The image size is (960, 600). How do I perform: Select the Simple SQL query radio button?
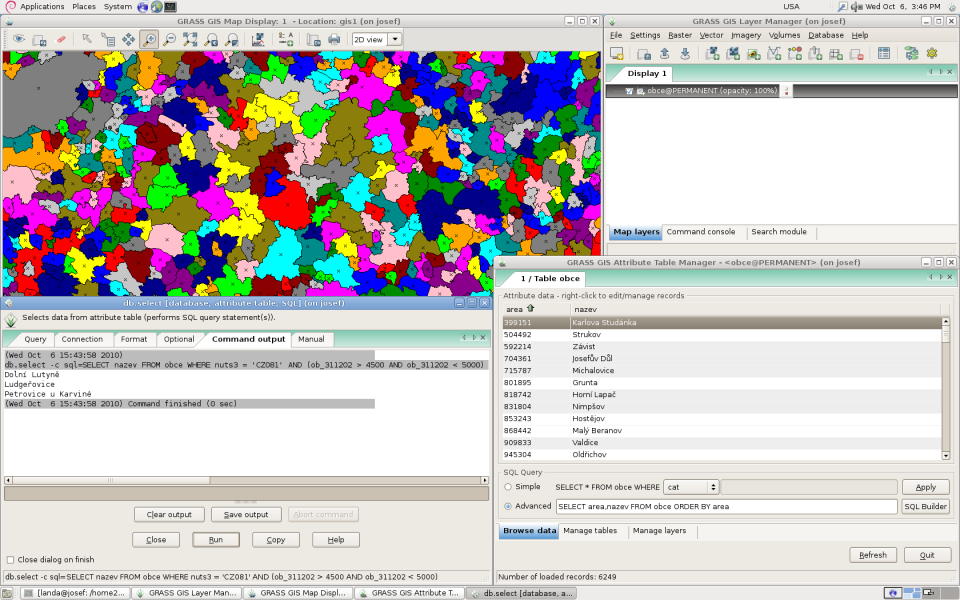click(x=508, y=487)
